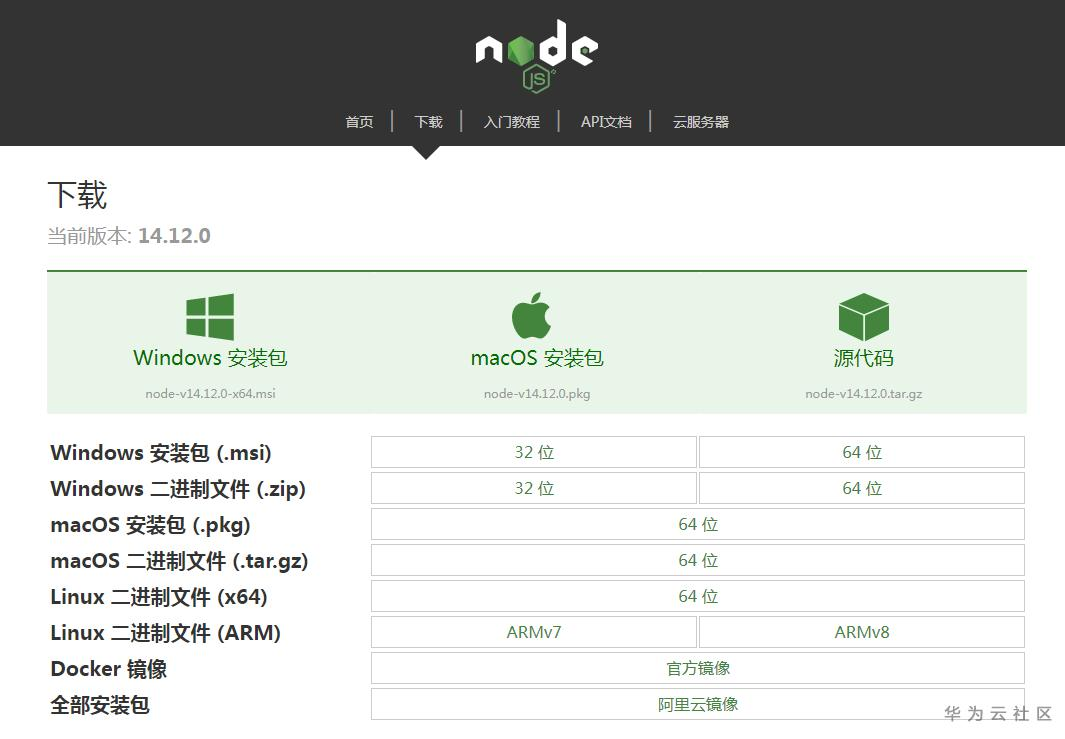Click the 下载 page heading
Screen dimensions: 1065x739
[x=77, y=196]
